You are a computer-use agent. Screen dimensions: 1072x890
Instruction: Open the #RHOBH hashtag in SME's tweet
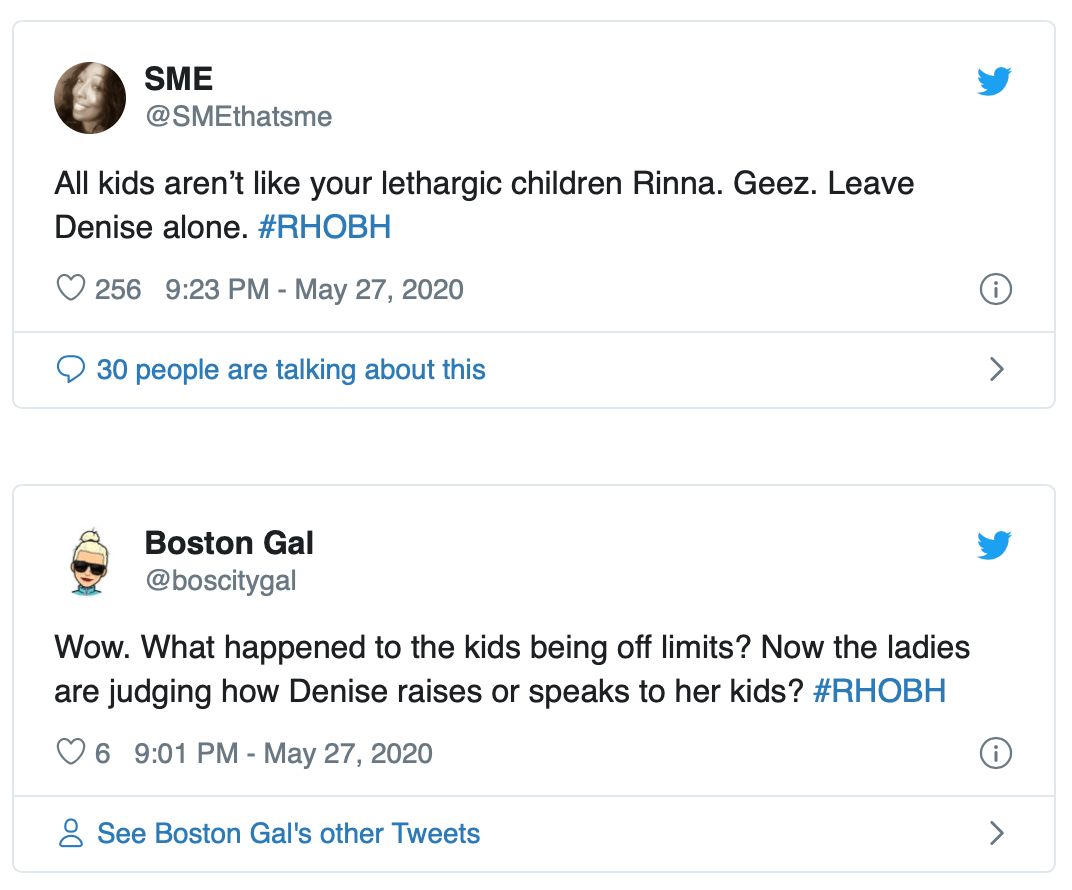point(324,228)
